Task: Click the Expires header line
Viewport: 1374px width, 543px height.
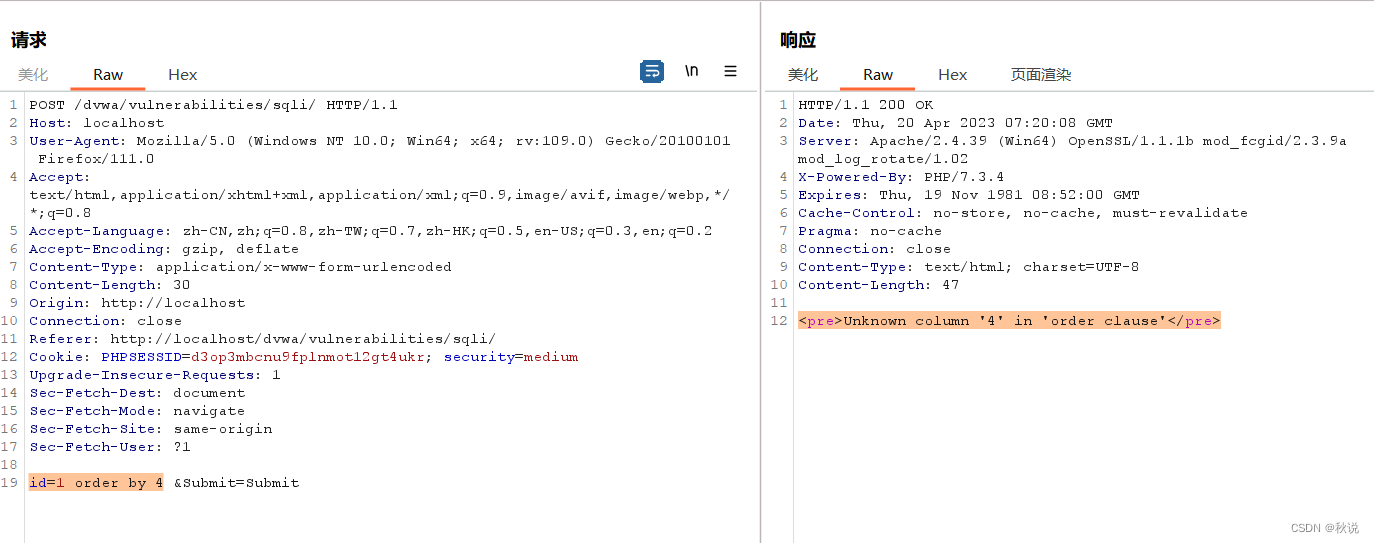Action: click(969, 195)
